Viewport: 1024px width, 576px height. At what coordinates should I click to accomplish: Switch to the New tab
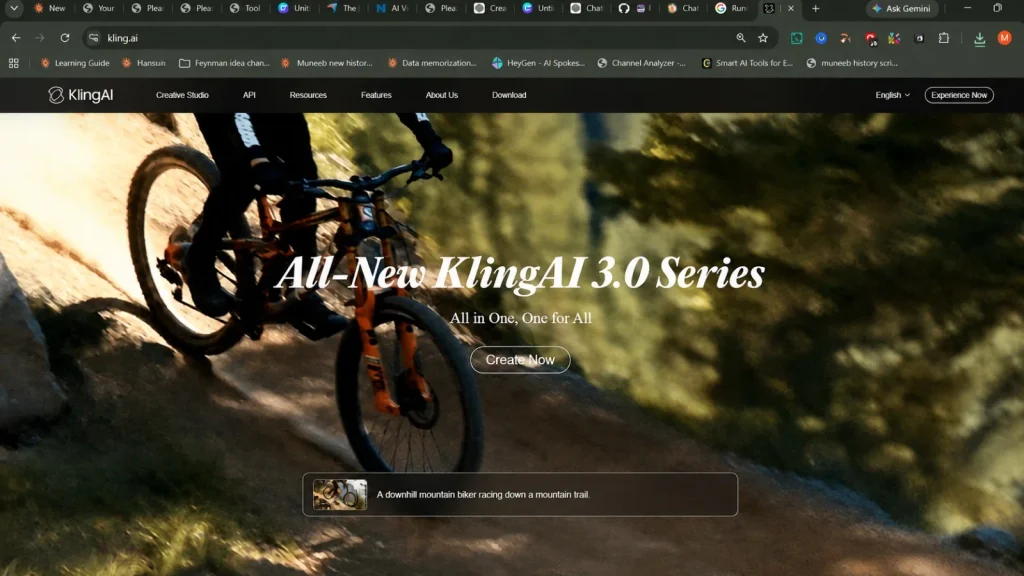[x=50, y=8]
